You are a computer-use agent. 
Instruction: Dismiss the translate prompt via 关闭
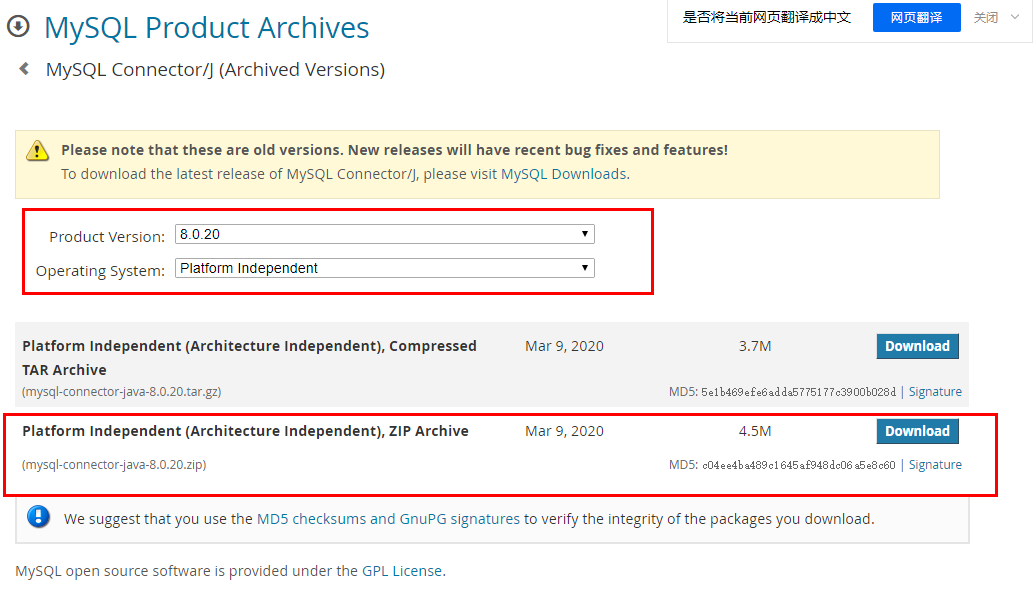984,17
